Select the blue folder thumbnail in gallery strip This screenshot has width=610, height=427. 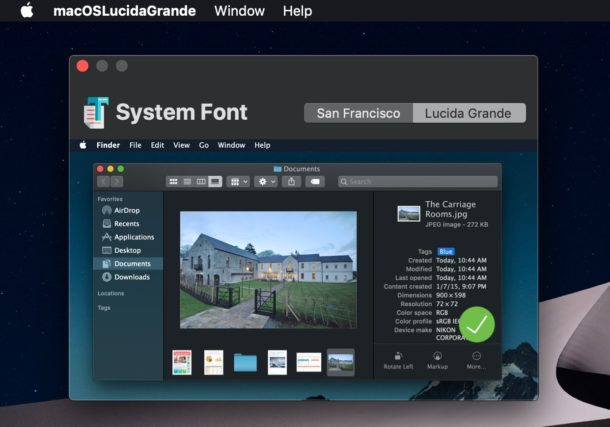[x=245, y=362]
